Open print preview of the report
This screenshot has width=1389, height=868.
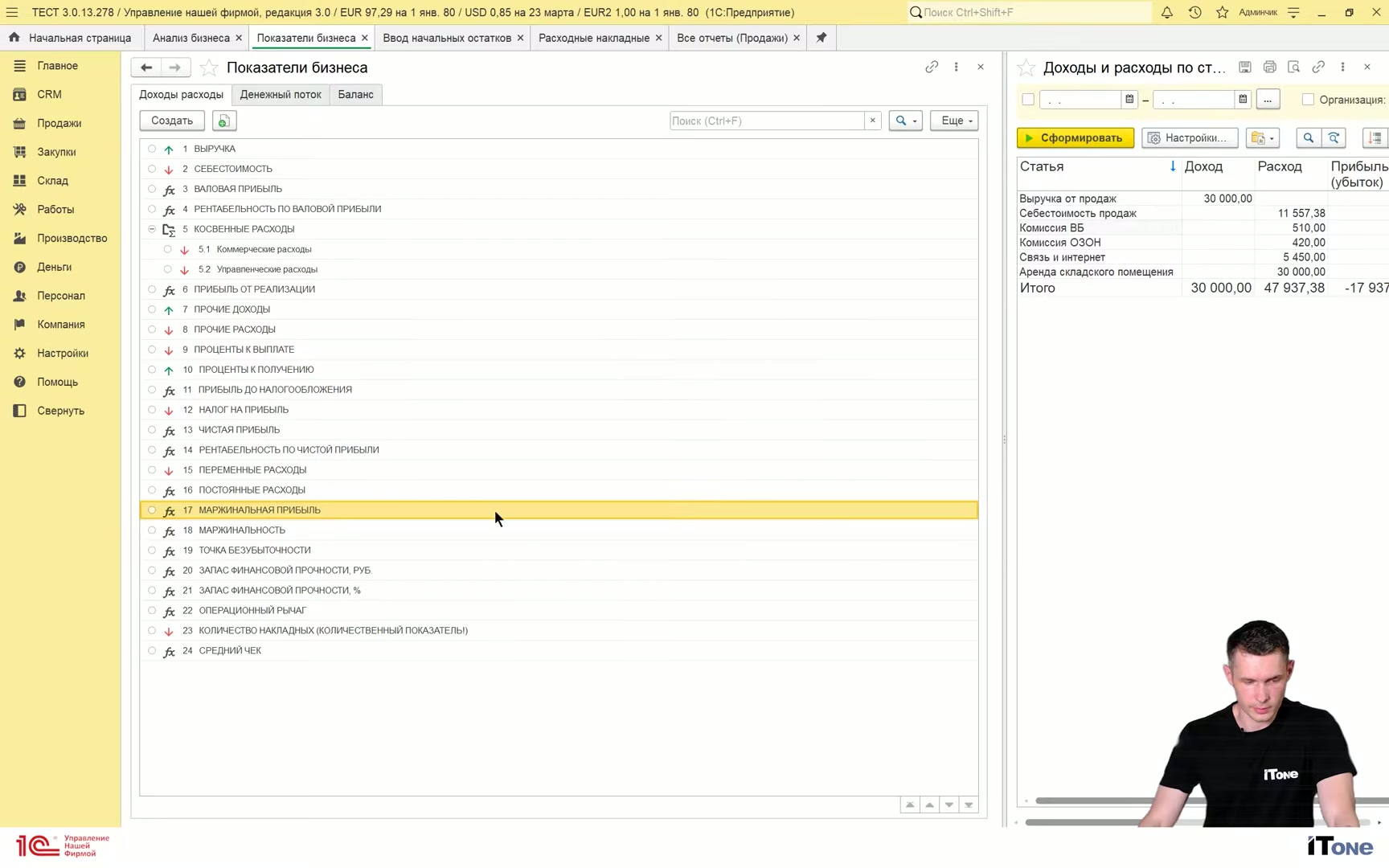click(x=1293, y=67)
